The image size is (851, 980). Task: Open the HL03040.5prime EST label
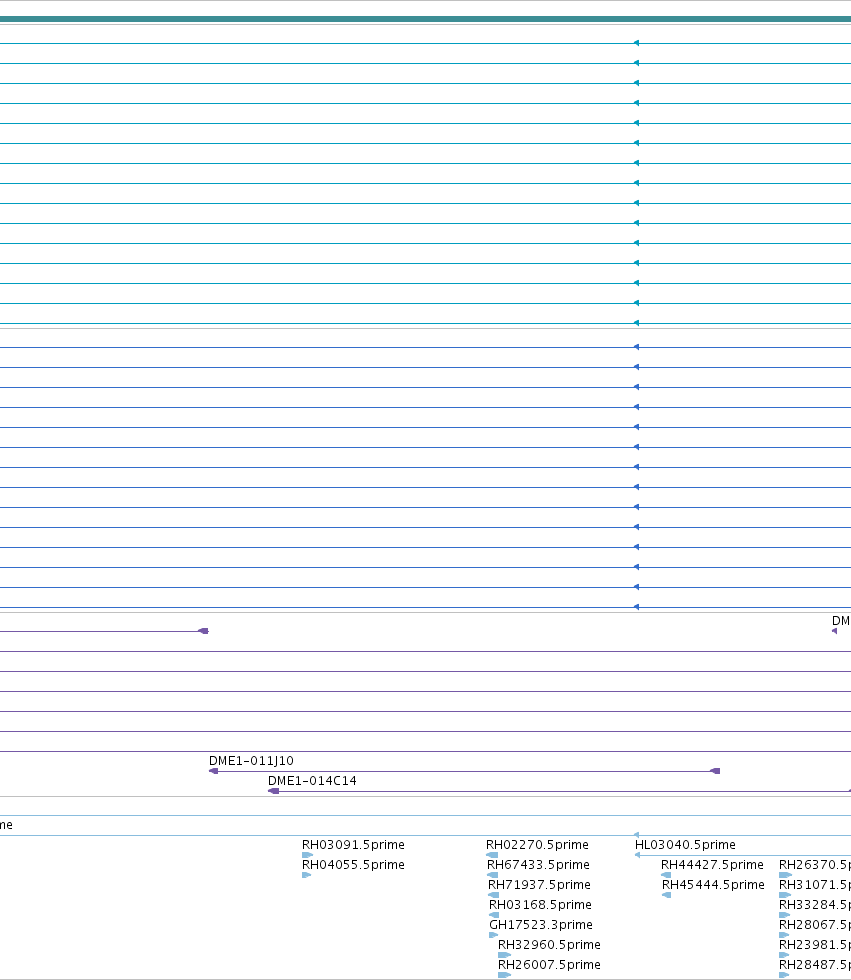point(685,844)
